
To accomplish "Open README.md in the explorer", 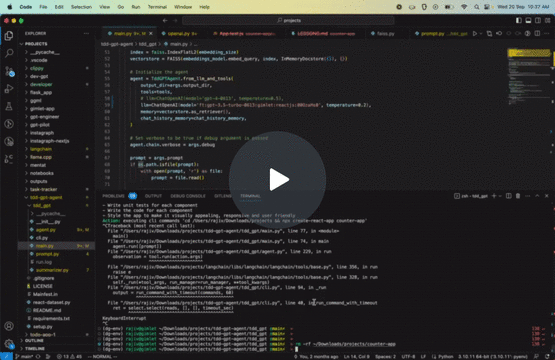I will click(x=56, y=310).
